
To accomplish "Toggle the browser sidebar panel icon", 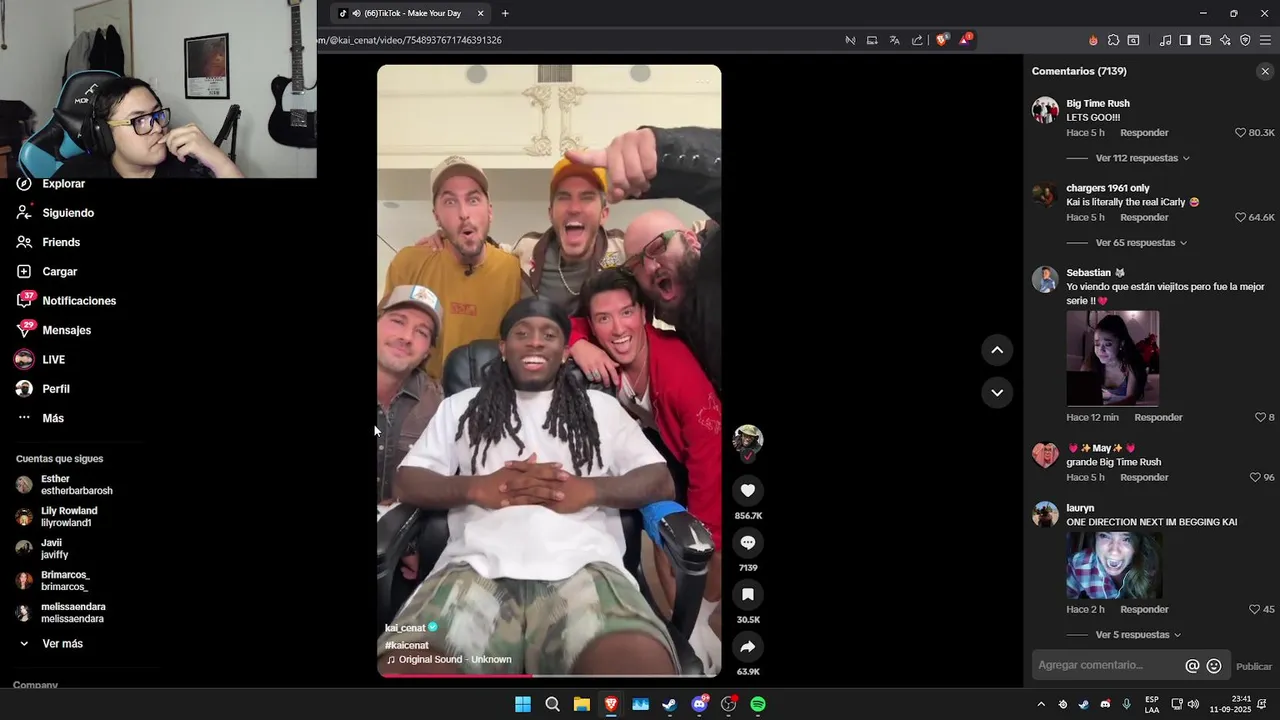I will [1185, 40].
